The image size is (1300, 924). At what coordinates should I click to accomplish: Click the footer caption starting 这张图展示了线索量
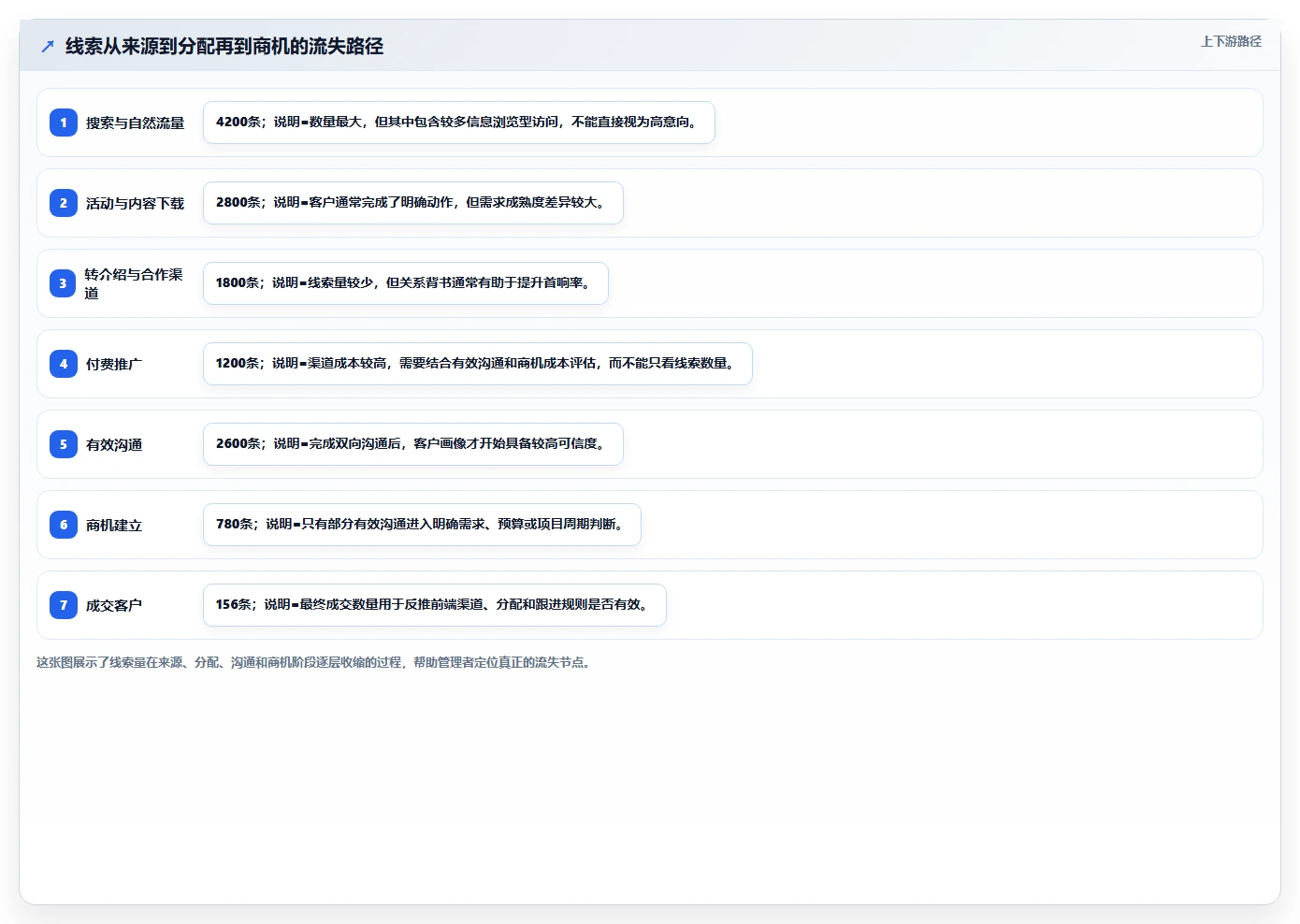(315, 662)
